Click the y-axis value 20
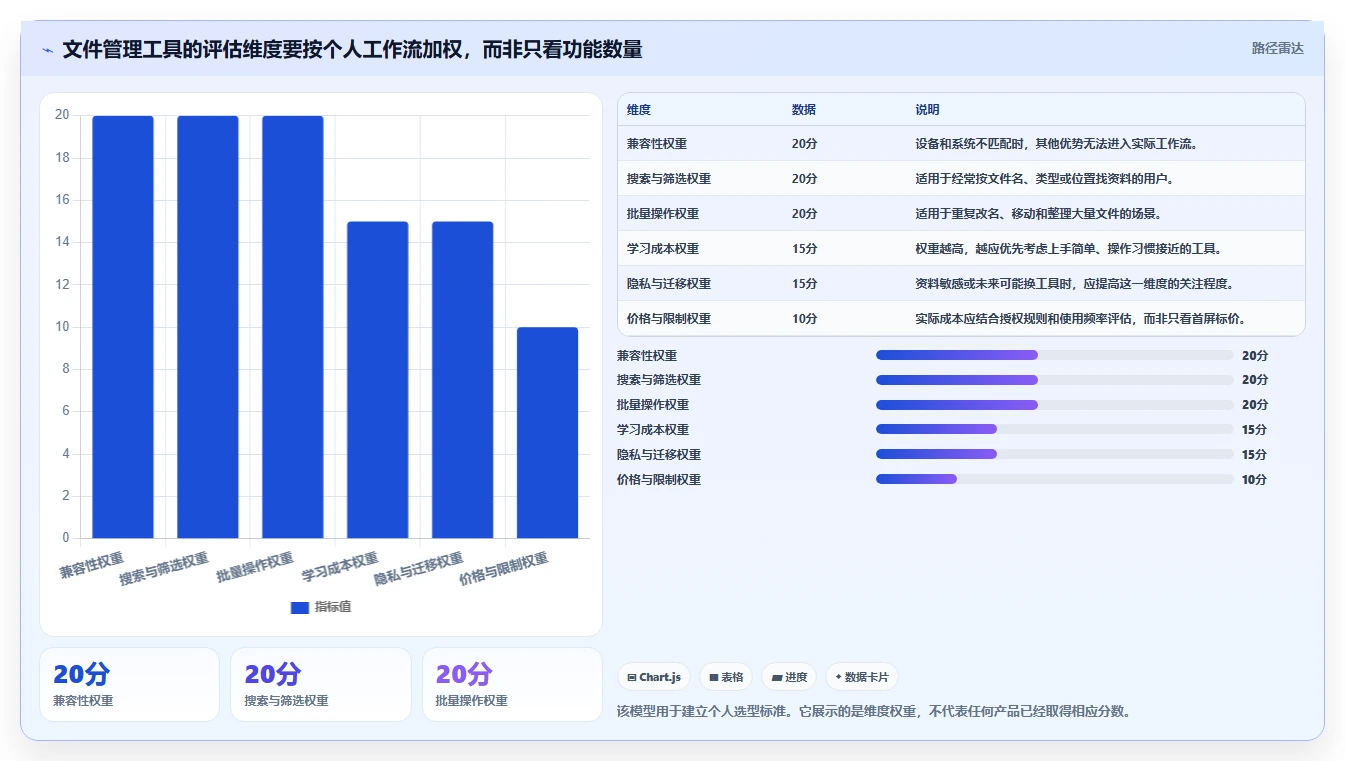 click(62, 115)
